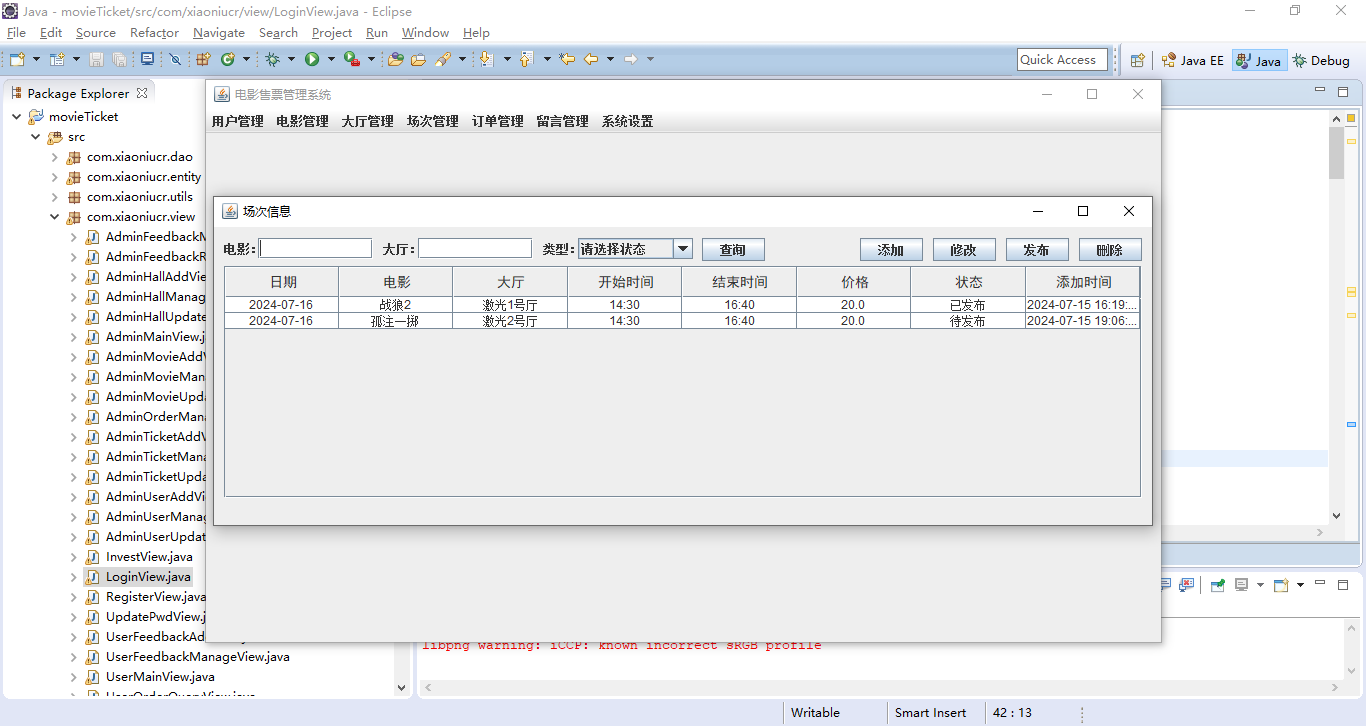This screenshot has height=726, width=1366.
Task: Open the Run button dropdown arrow
Action: tap(331, 59)
